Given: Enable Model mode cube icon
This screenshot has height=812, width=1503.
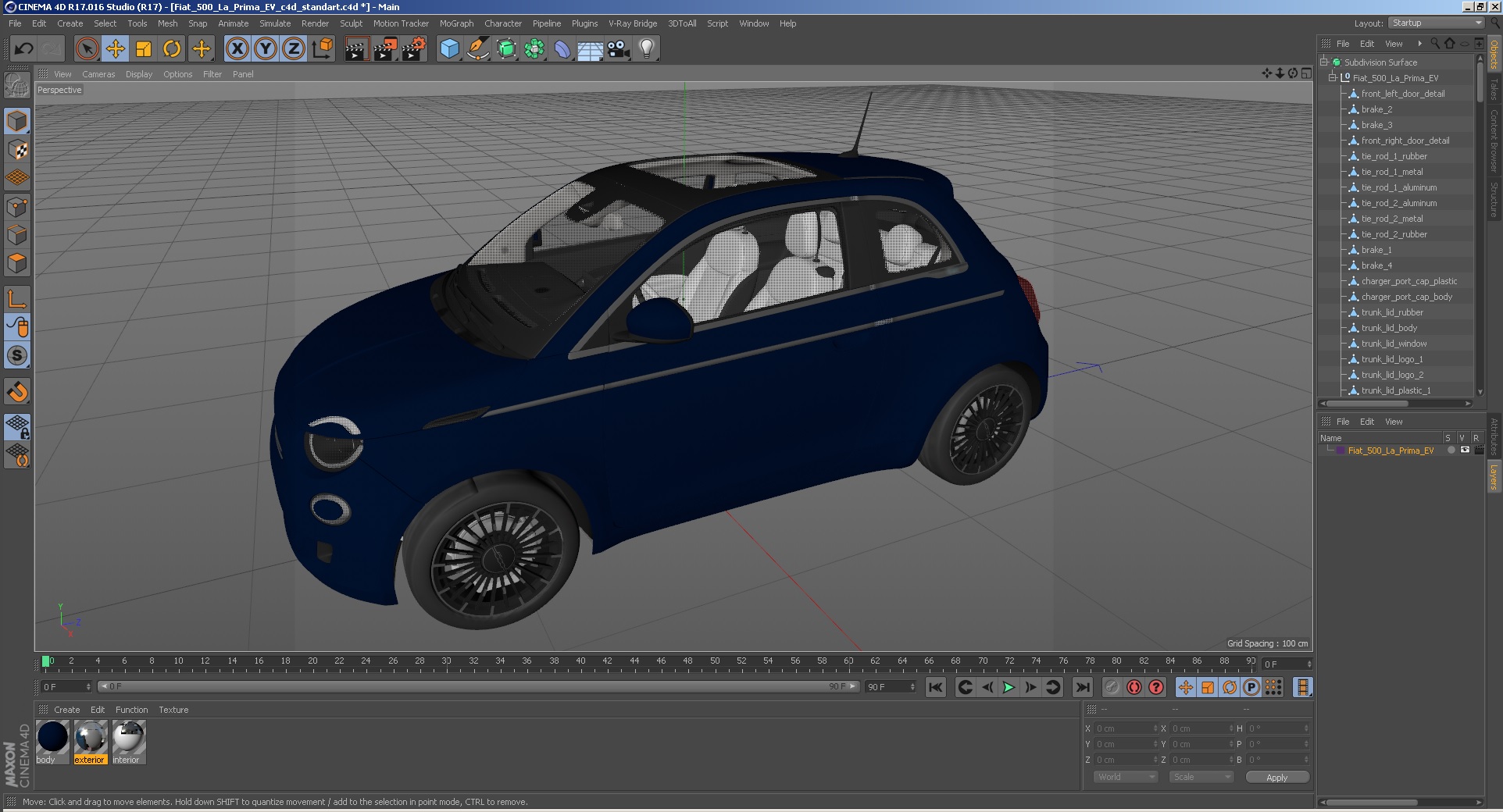Looking at the screenshot, I should [17, 121].
